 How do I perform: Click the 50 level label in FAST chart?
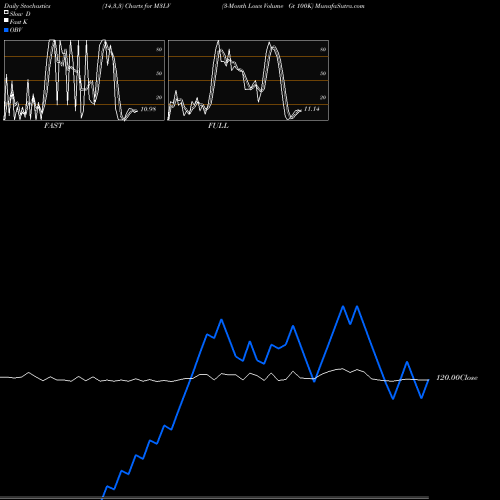pos(159,73)
